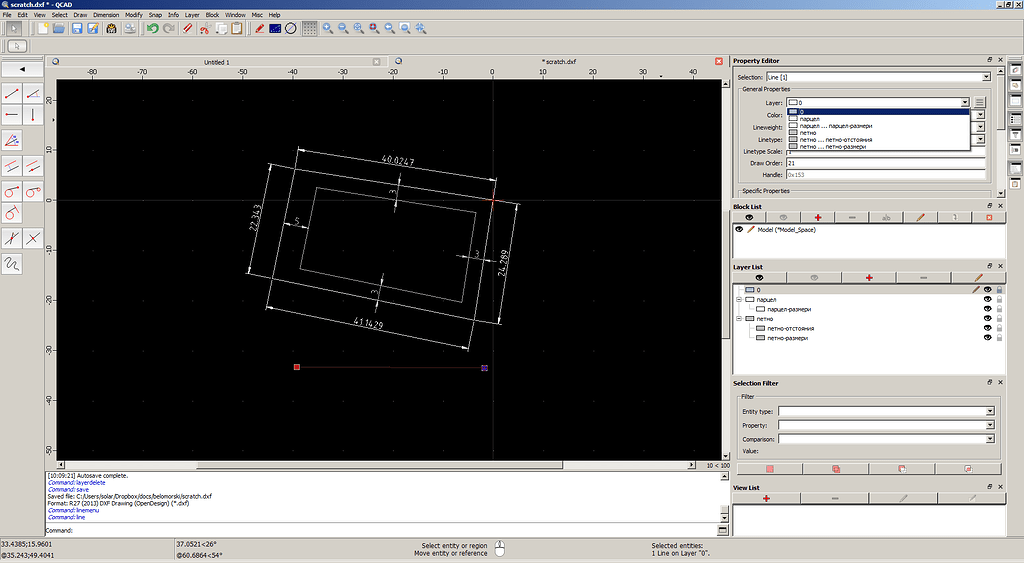Select the Line with Angle tool
The width and height of the screenshot is (1024, 563).
pos(33,93)
